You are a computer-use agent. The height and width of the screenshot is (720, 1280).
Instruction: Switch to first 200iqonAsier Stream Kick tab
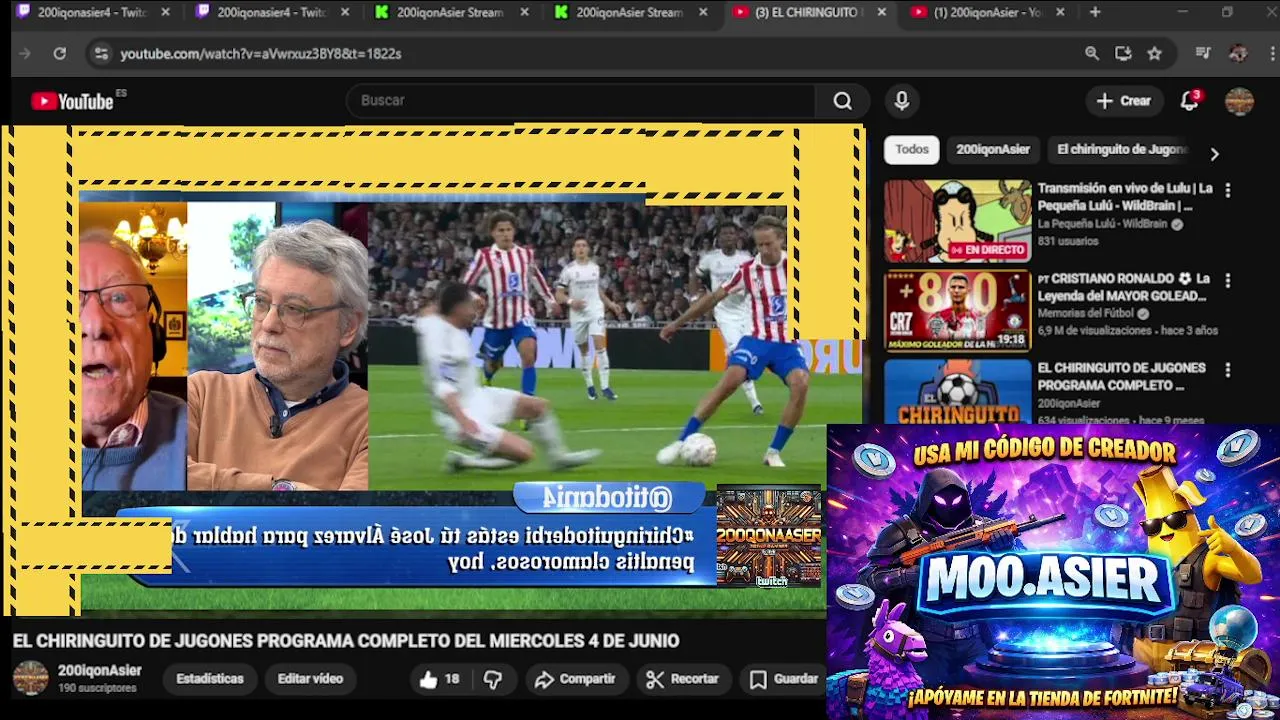pyautogui.click(x=452, y=13)
